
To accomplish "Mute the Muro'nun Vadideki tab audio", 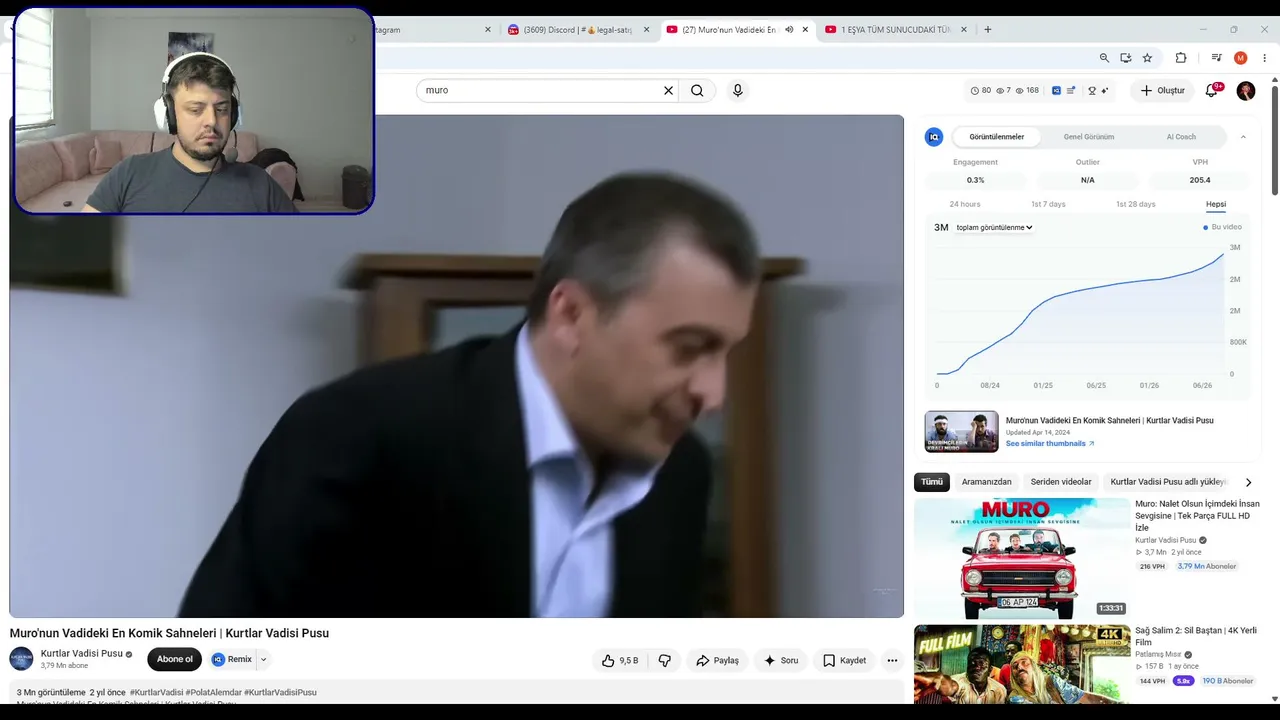I will 789,30.
